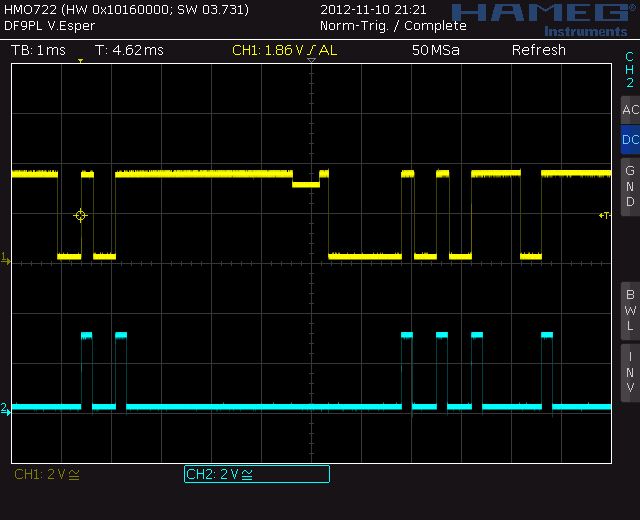Click the CH2 ground reference arrow

pos(5,409)
